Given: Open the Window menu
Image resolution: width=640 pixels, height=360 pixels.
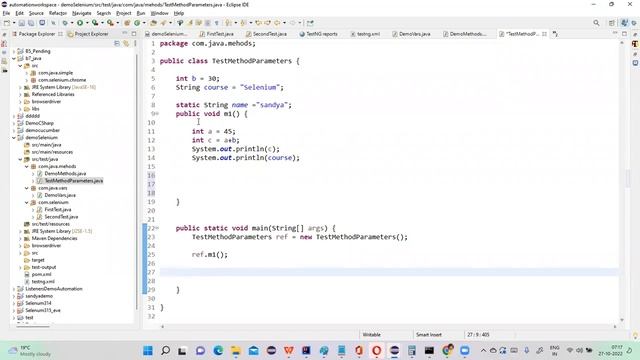Looking at the screenshot, I should (159, 13).
